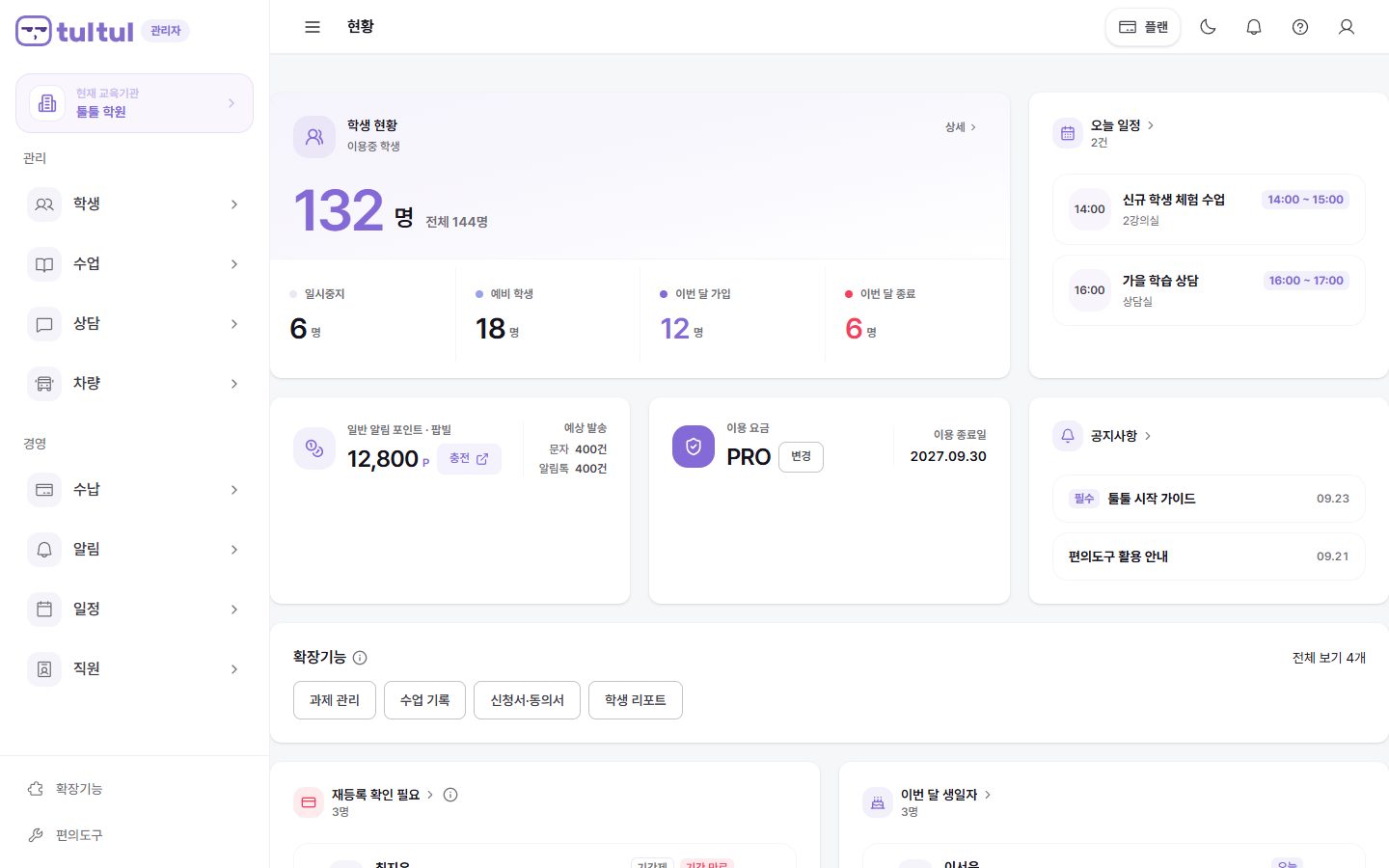This screenshot has width=1389, height=868.
Task: Expand the 알림 sidebar menu
Action: pyautogui.click(x=134, y=550)
